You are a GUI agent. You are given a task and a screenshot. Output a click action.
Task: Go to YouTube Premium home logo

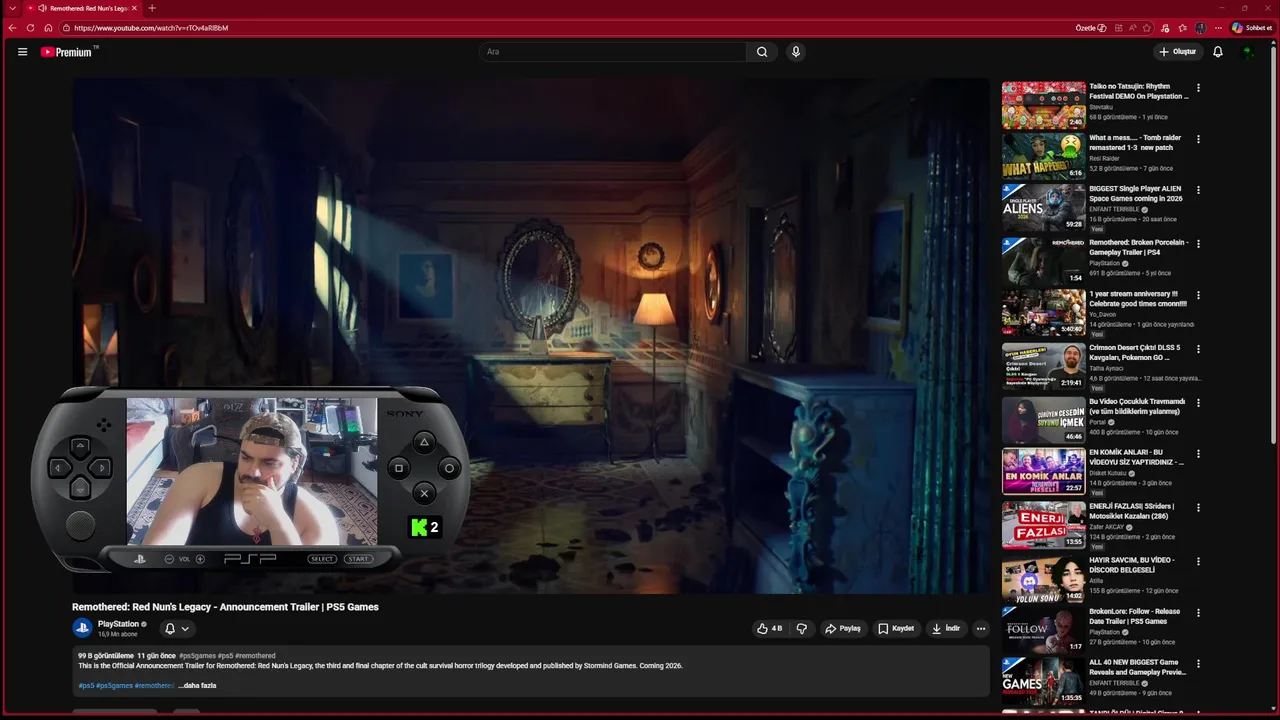point(68,52)
